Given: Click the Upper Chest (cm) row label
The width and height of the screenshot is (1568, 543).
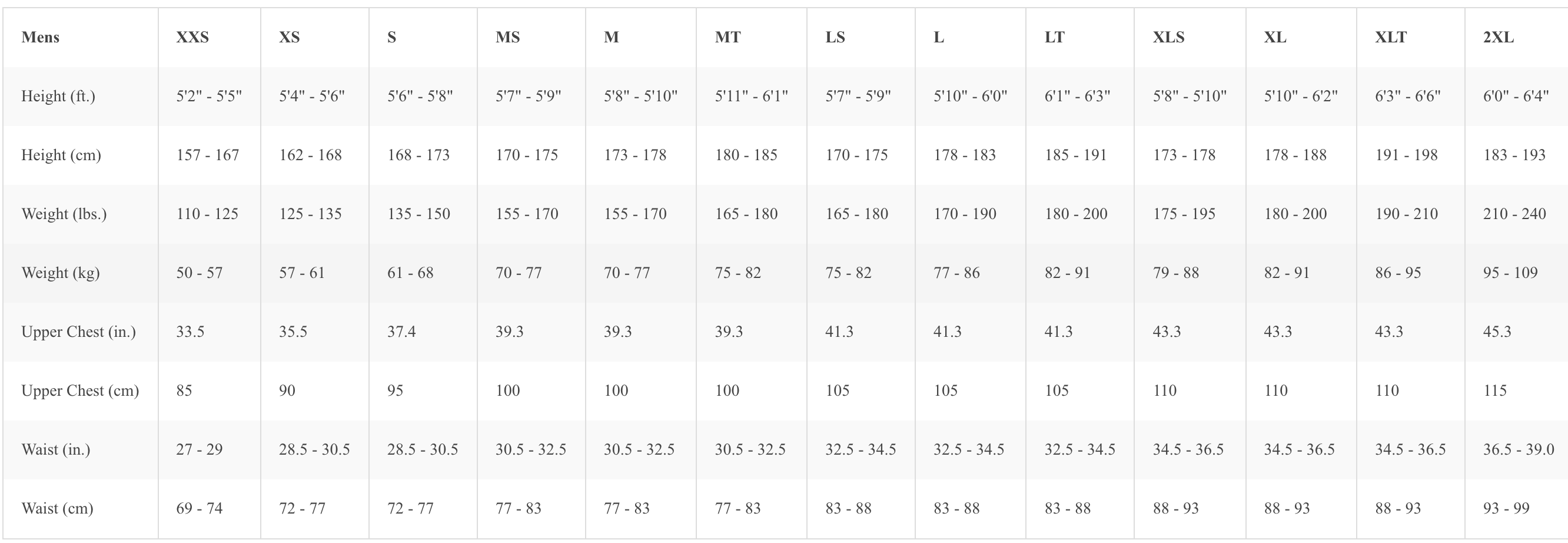Looking at the screenshot, I should coord(79,391).
